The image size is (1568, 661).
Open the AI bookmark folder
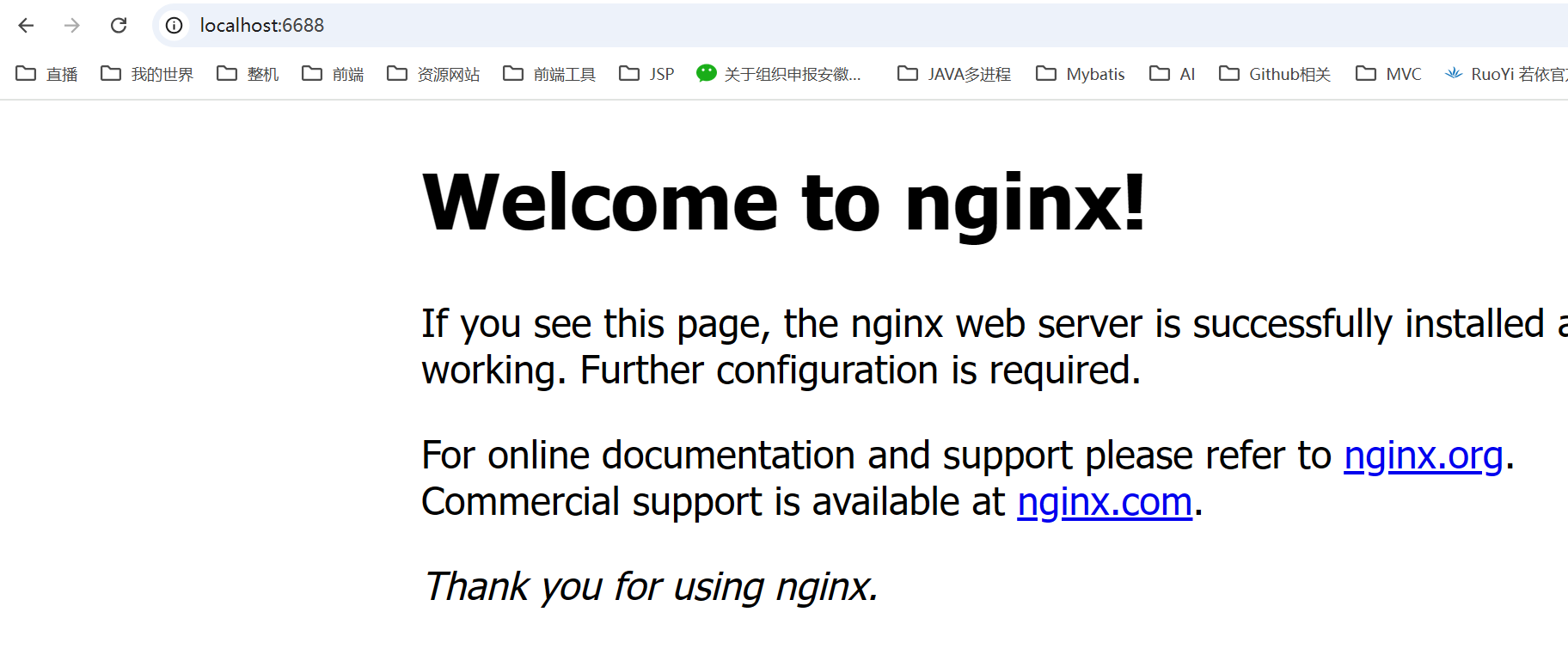pyautogui.click(x=1173, y=74)
